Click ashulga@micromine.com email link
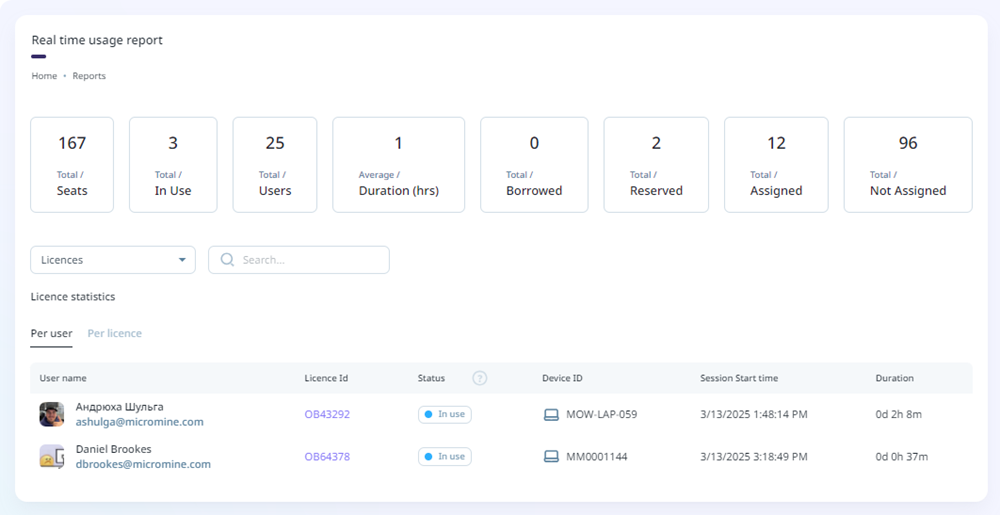Screen dimensions: 1000x515 [x=140, y=422]
